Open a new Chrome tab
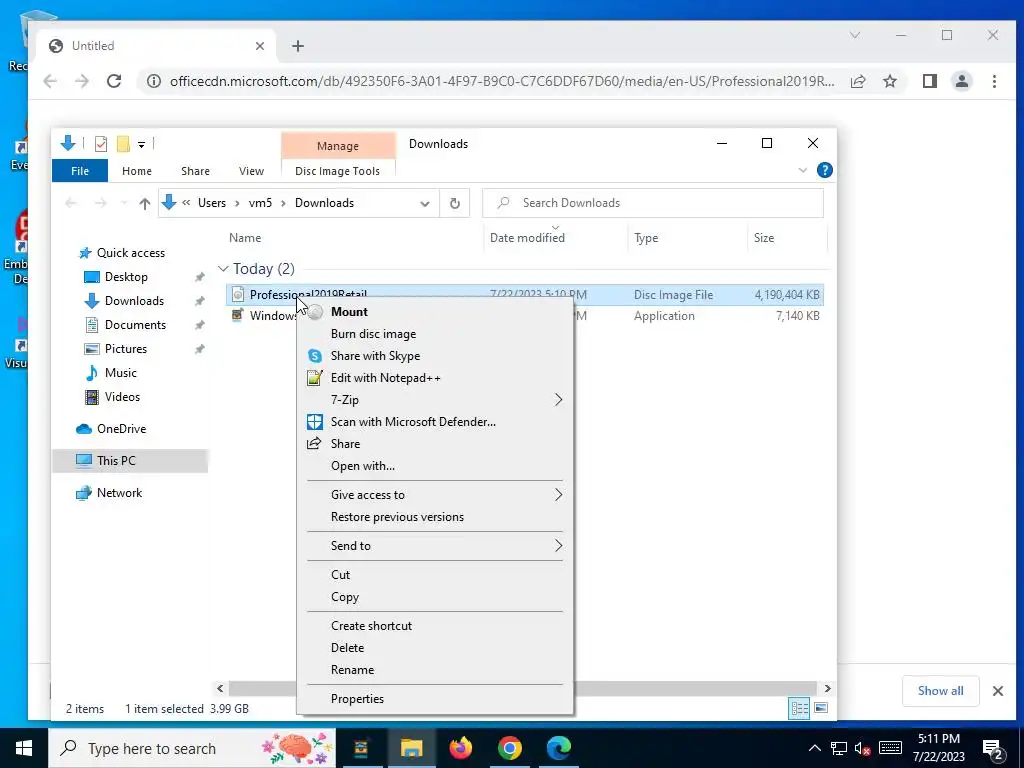The width and height of the screenshot is (1024, 768). pos(298,46)
